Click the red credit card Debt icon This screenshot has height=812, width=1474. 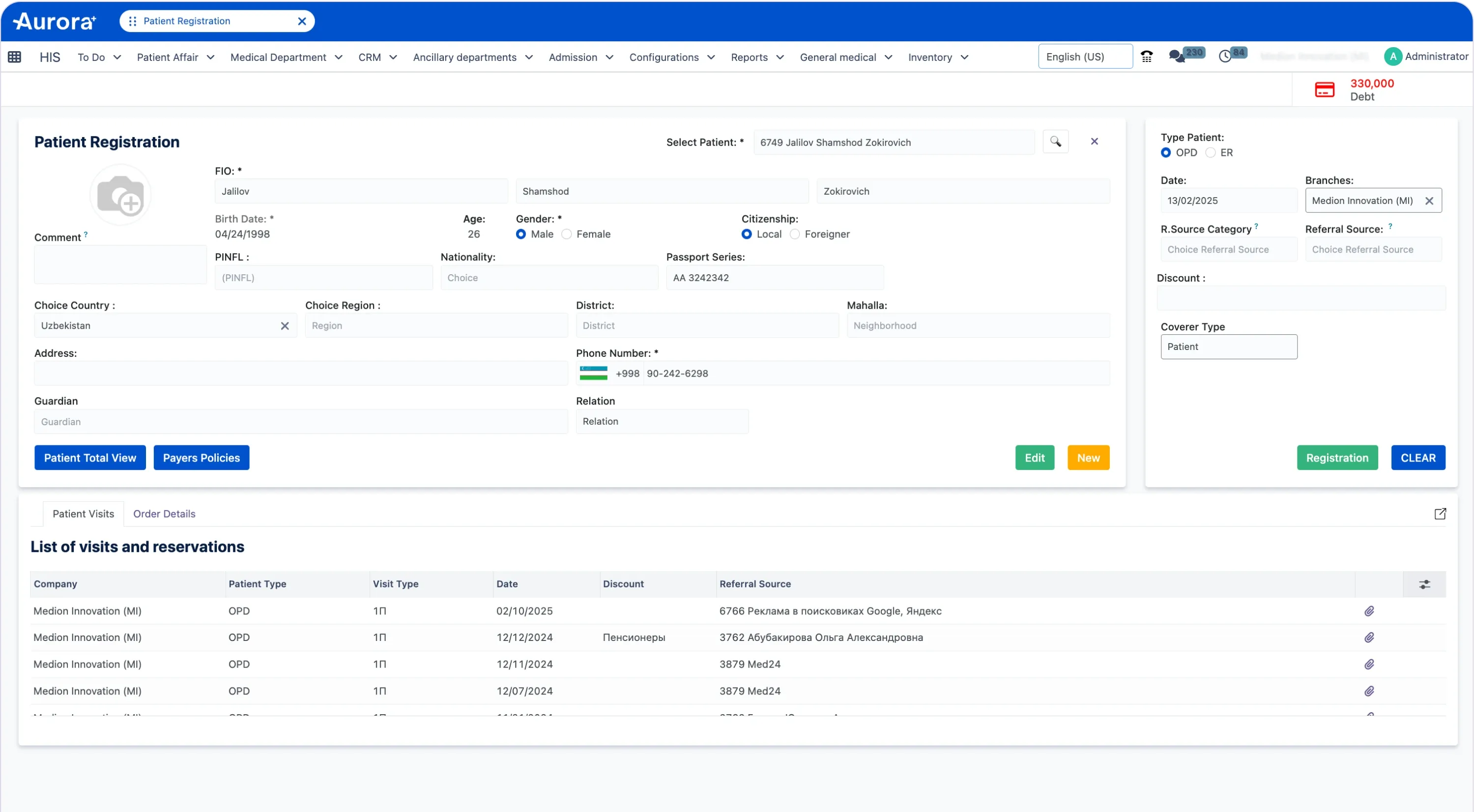(x=1325, y=90)
